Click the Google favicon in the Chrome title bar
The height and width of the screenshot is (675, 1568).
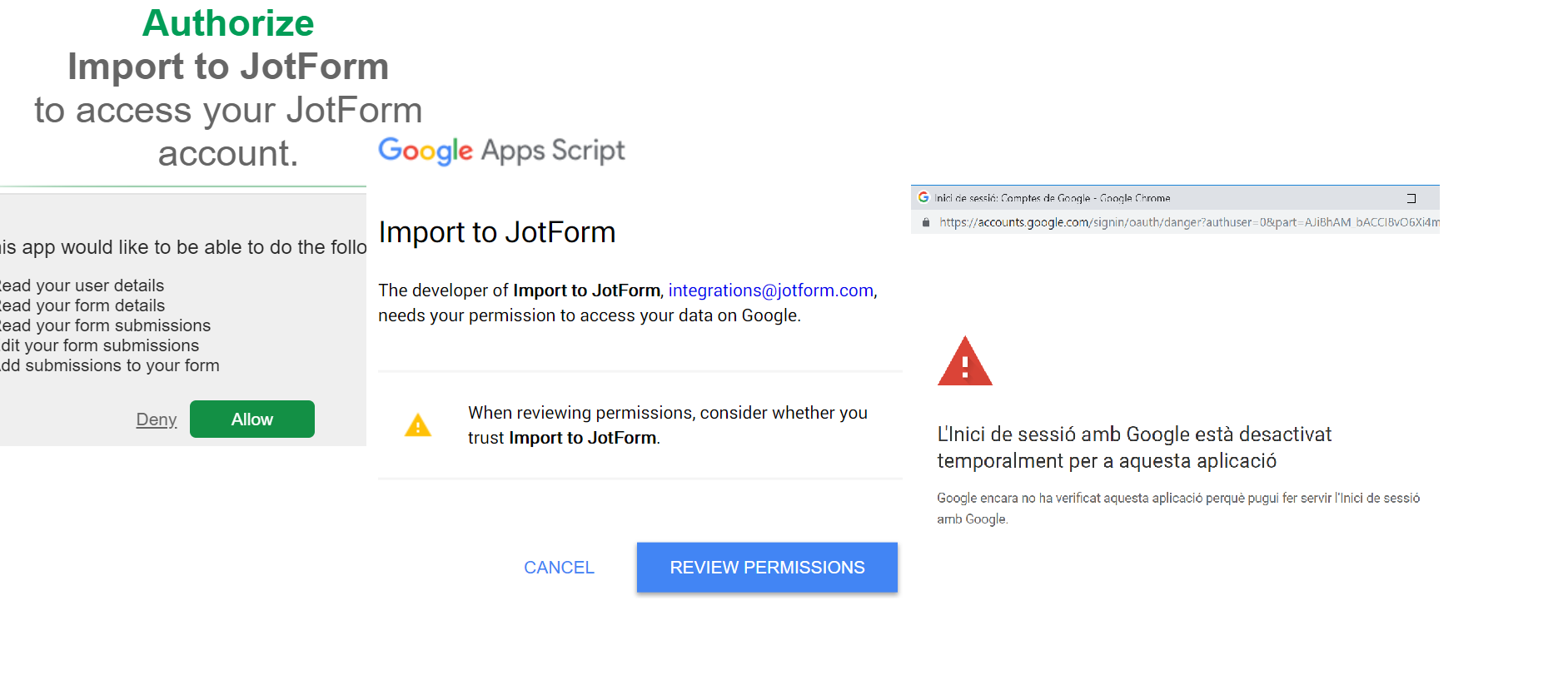pos(923,197)
